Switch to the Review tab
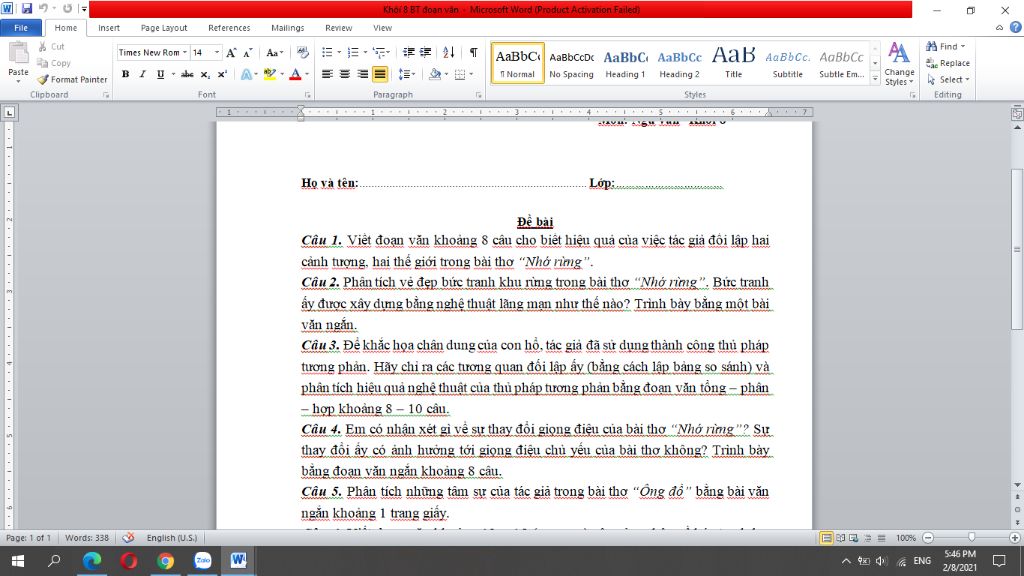 pyautogui.click(x=338, y=28)
